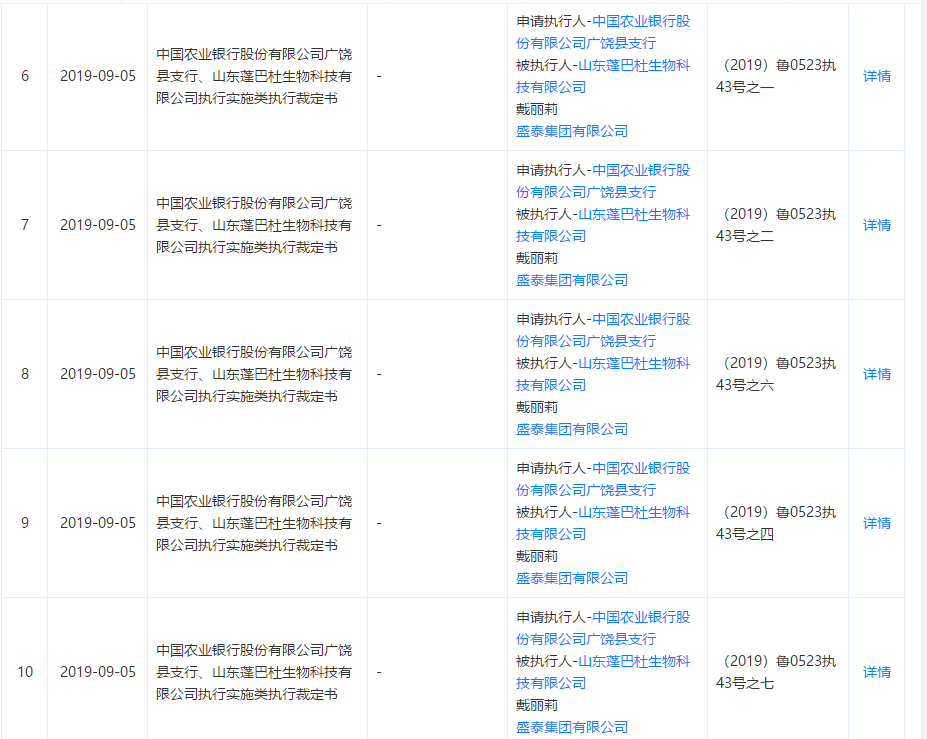927x739 pixels.
Task: Open 中国农业银行股份有限公司广饶县支行 link in row 10
Action: pyautogui.click(x=603, y=628)
